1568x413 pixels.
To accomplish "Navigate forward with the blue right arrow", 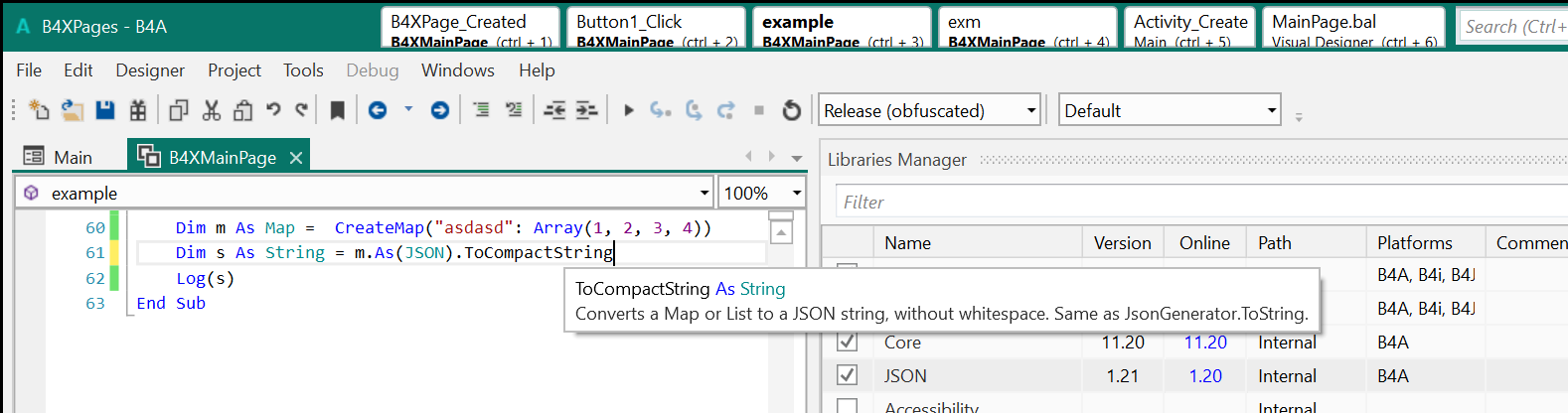I will tap(440, 110).
